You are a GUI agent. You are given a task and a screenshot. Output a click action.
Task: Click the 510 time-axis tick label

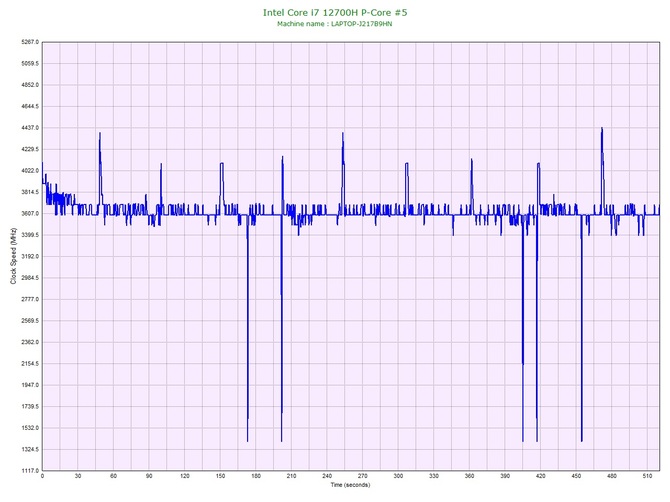point(647,476)
